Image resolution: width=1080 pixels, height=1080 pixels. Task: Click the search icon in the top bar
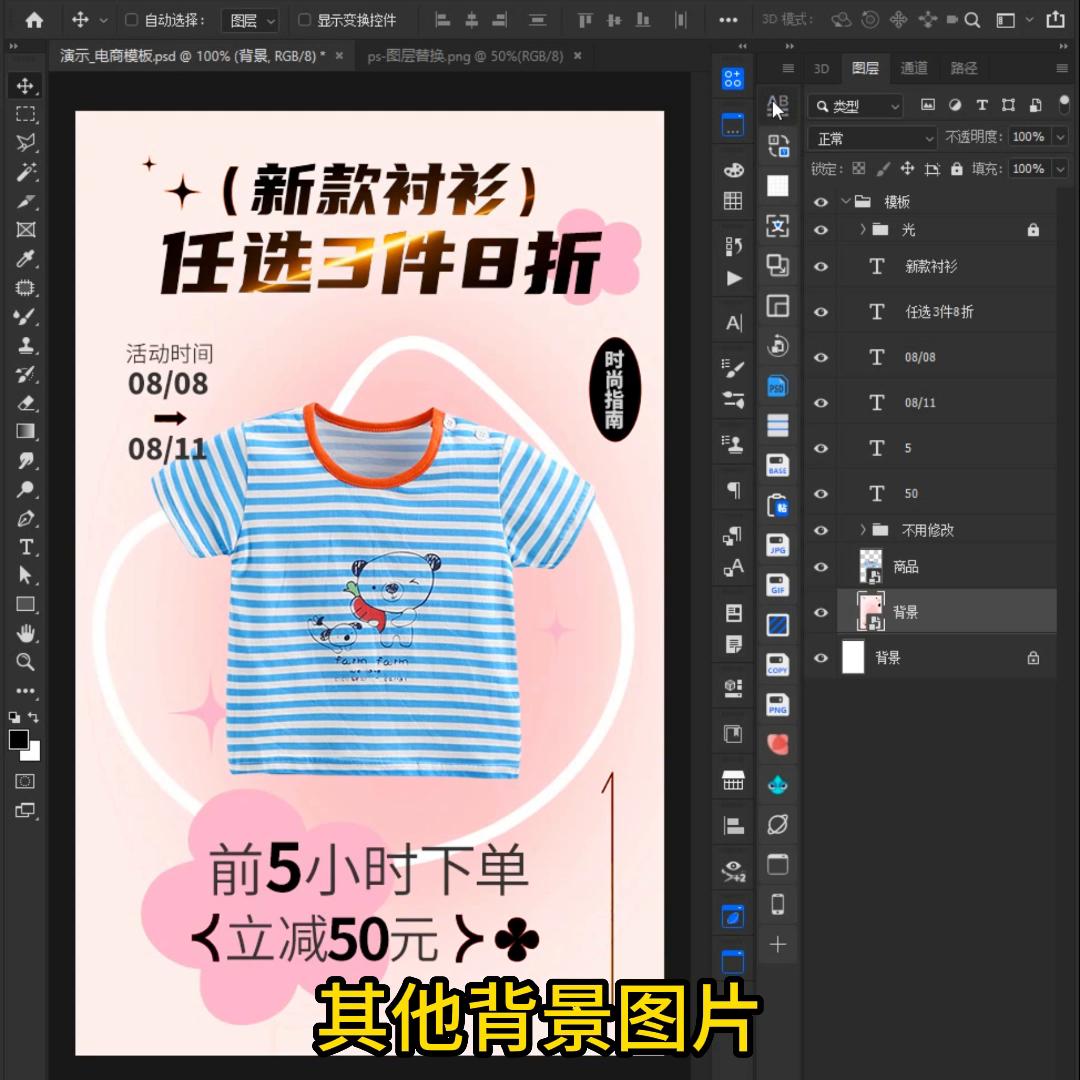(x=971, y=19)
